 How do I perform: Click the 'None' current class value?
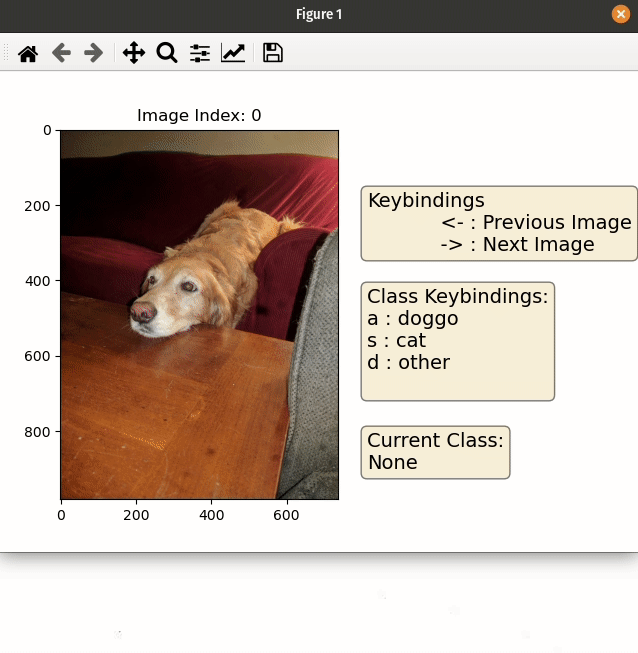click(x=393, y=463)
